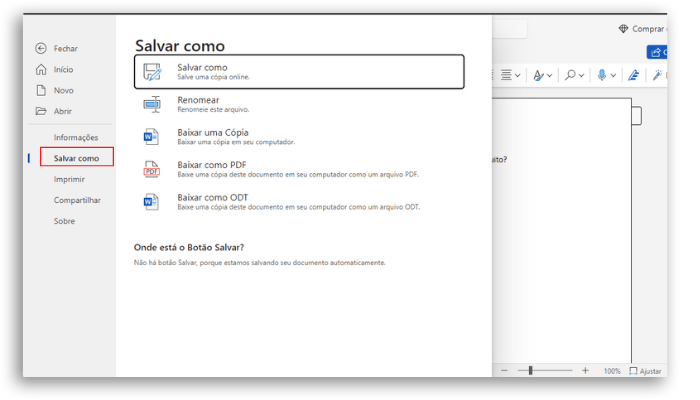Click the Comprar diamond link
Screen dimensions: 700x400
point(643,29)
